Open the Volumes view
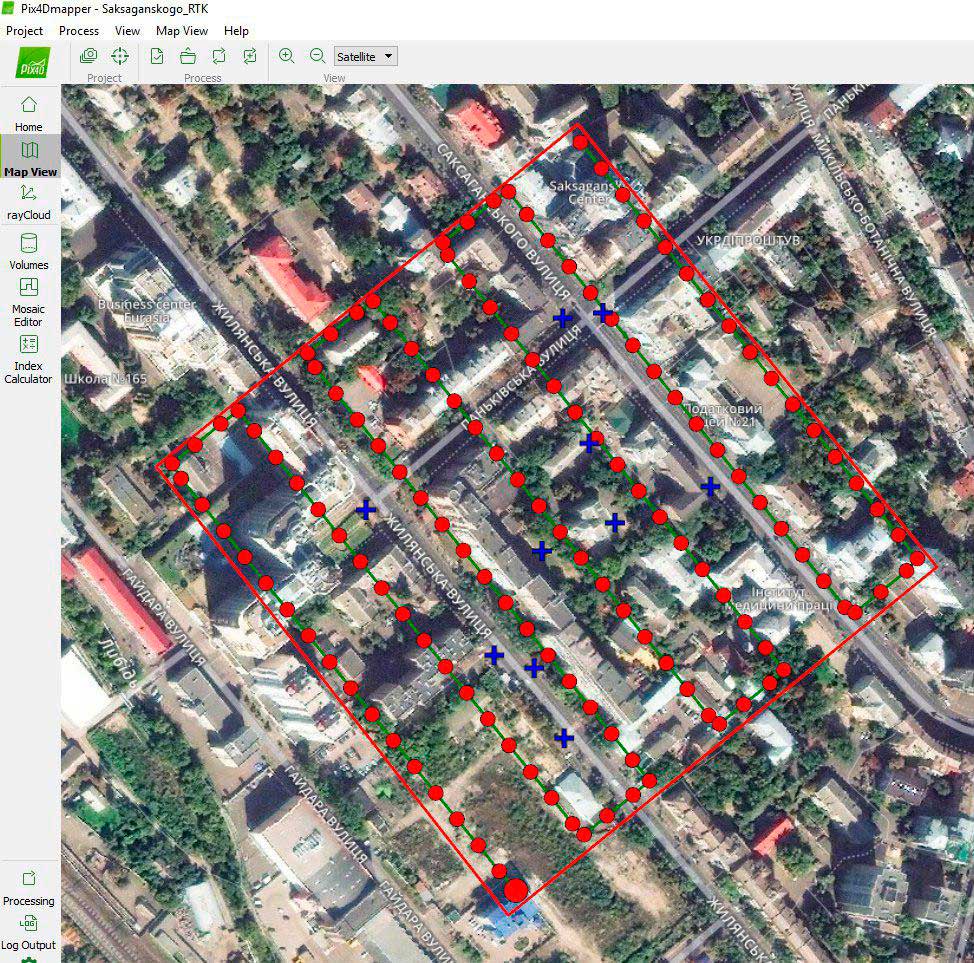This screenshot has width=974, height=963. (x=29, y=251)
